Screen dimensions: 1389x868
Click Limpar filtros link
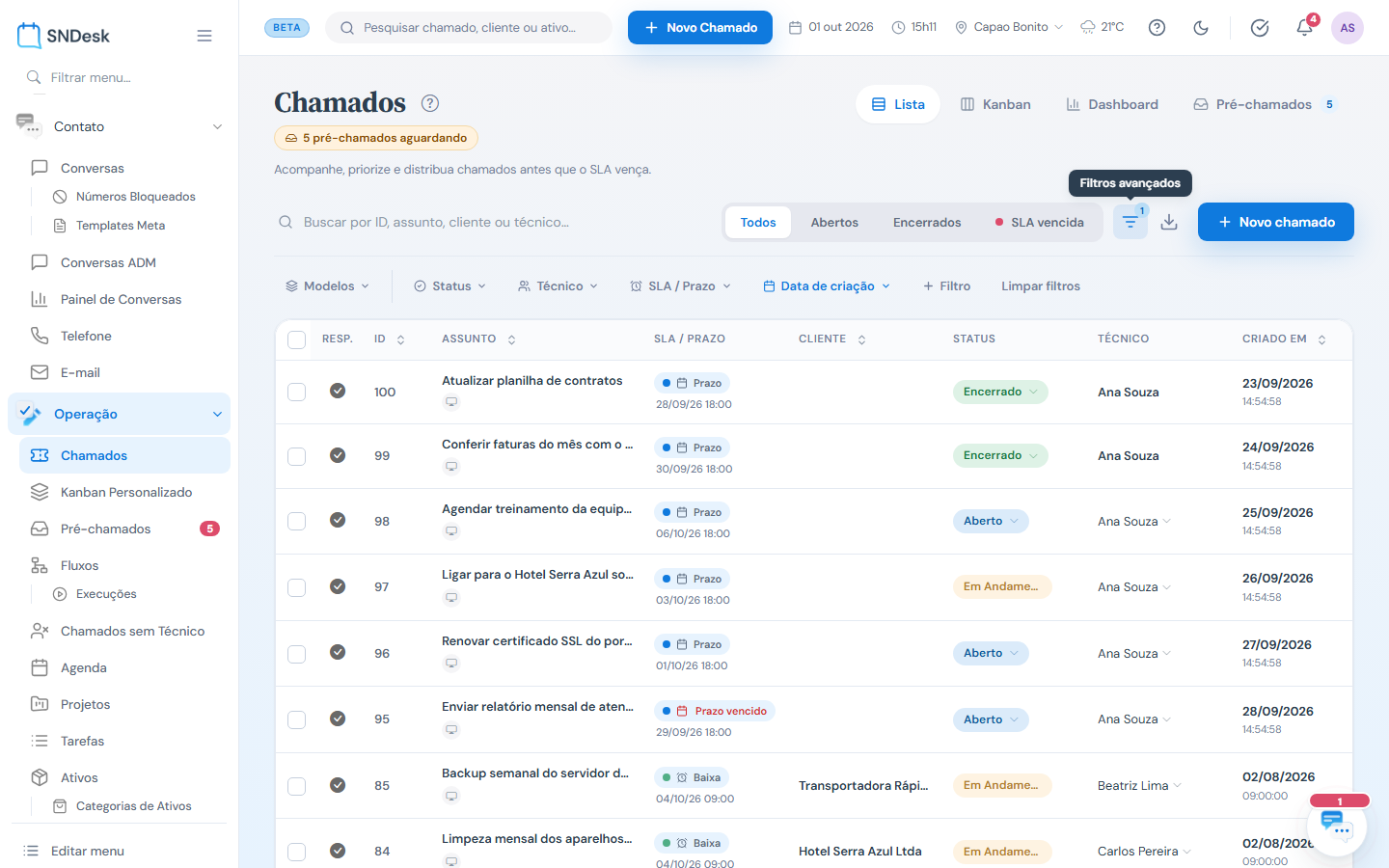point(1041,286)
